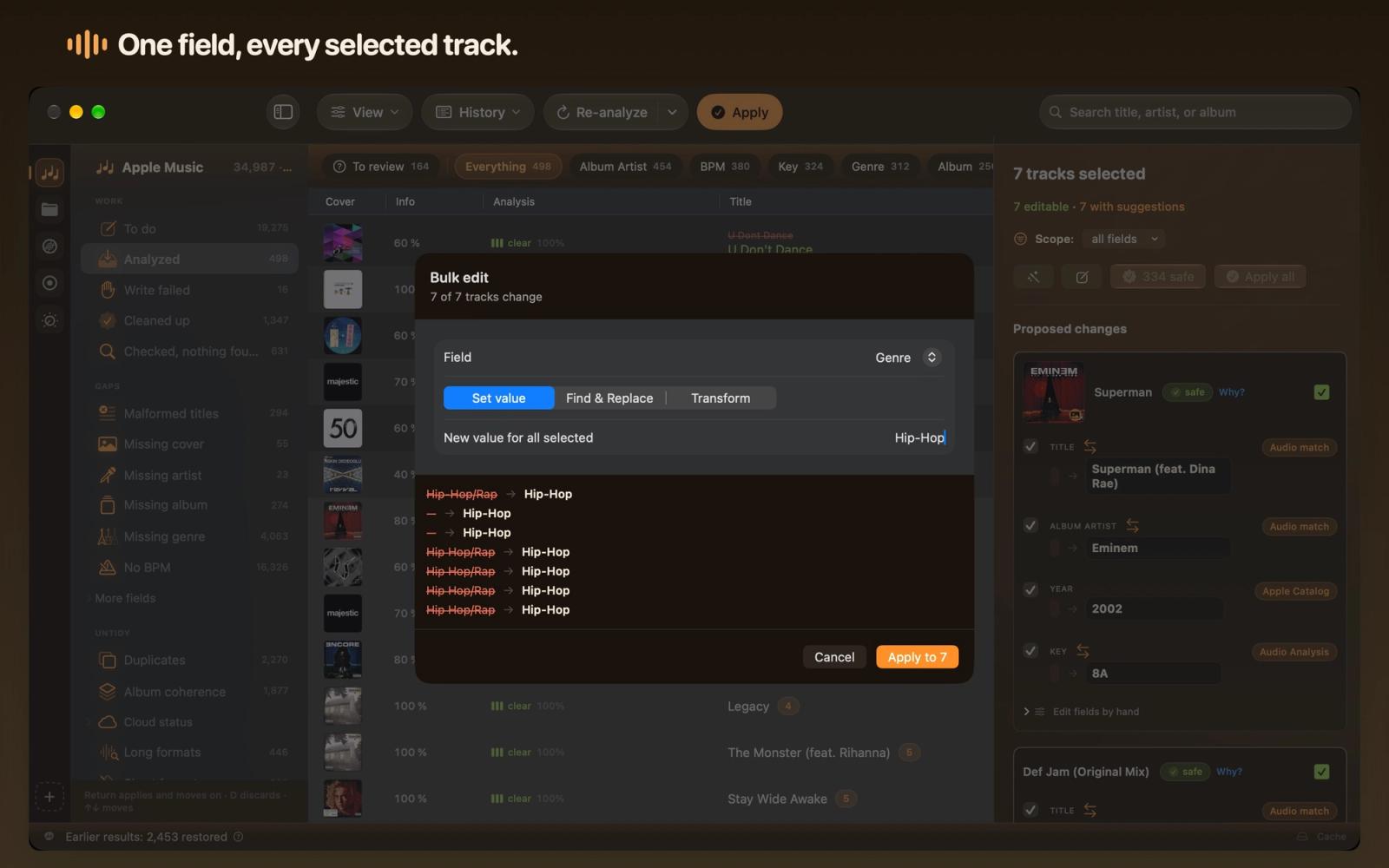Image resolution: width=1389 pixels, height=868 pixels.
Task: Select Write failed in sidebar
Action: click(190, 290)
